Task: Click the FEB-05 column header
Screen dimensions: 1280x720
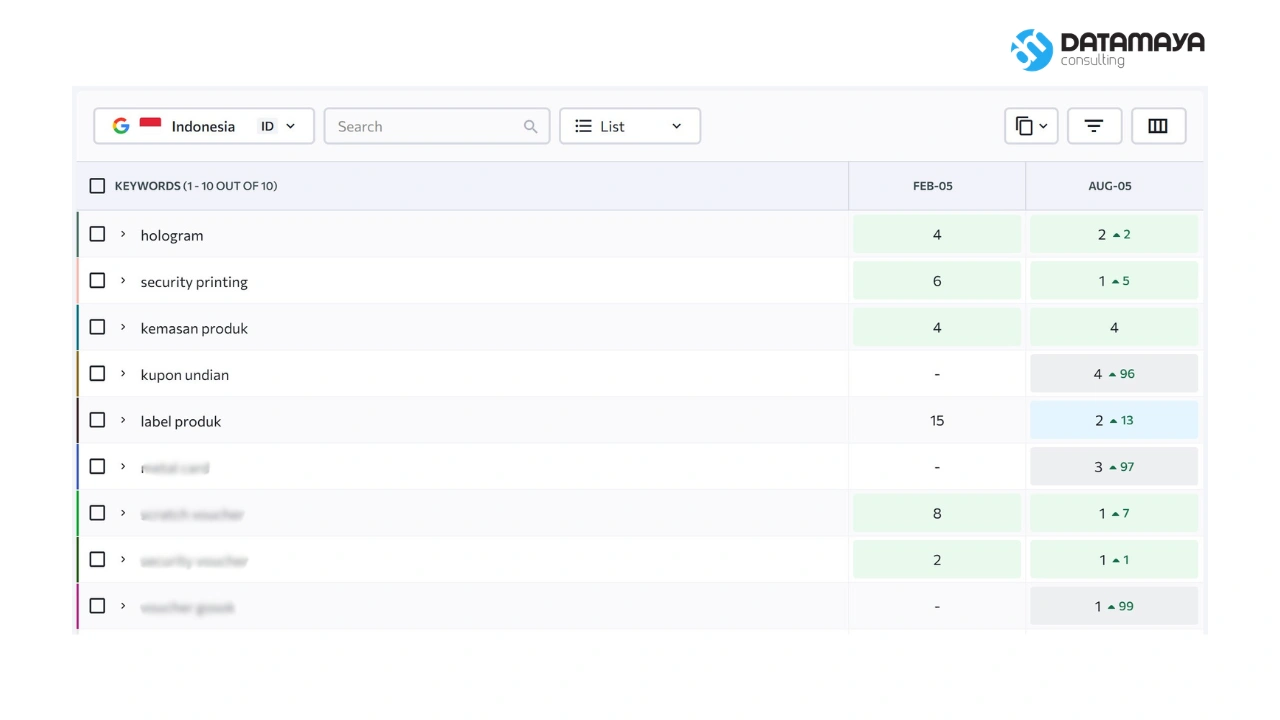Action: 933,186
